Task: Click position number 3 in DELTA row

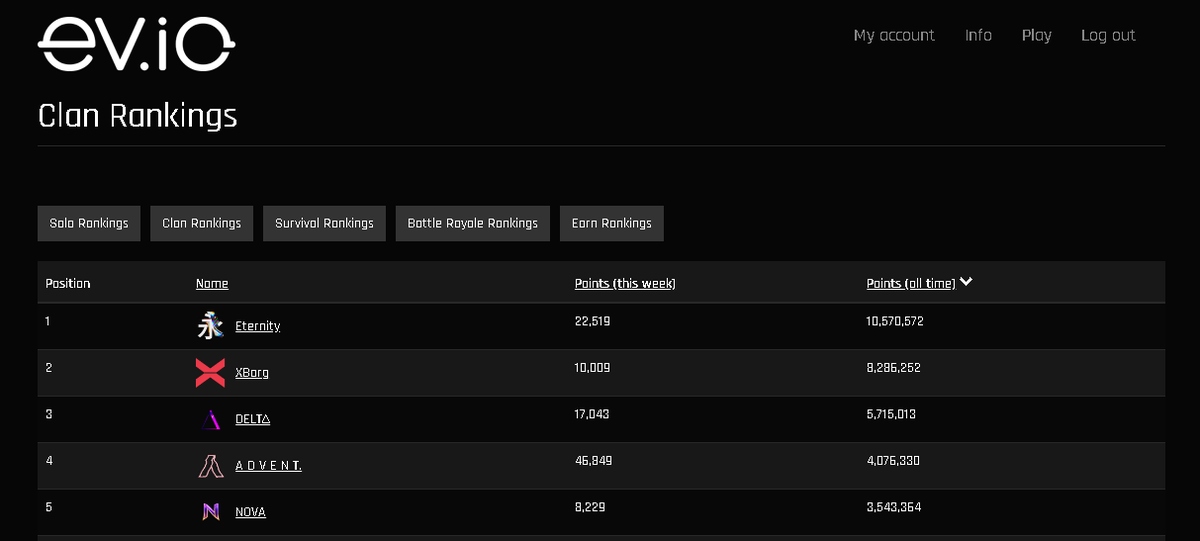Action: pyautogui.click(x=49, y=414)
